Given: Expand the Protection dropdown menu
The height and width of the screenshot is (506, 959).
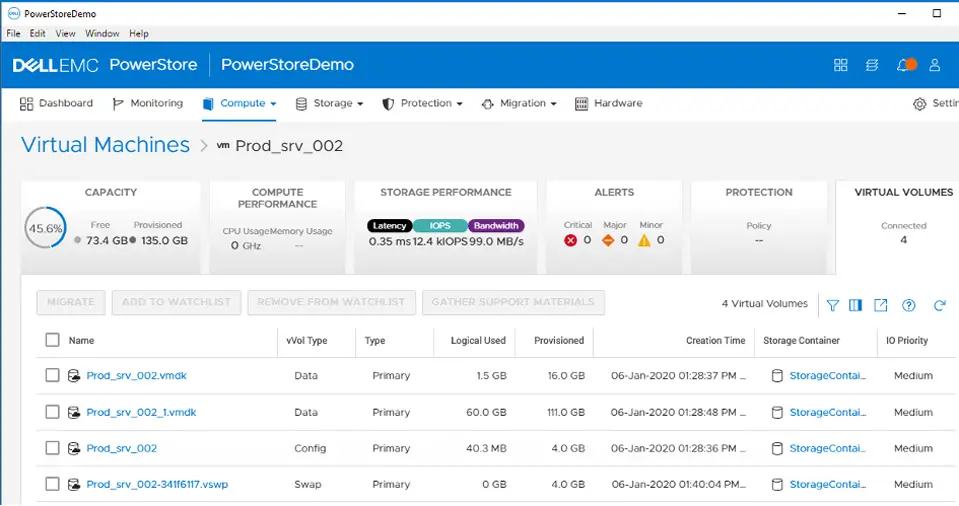Looking at the screenshot, I should coord(422,103).
